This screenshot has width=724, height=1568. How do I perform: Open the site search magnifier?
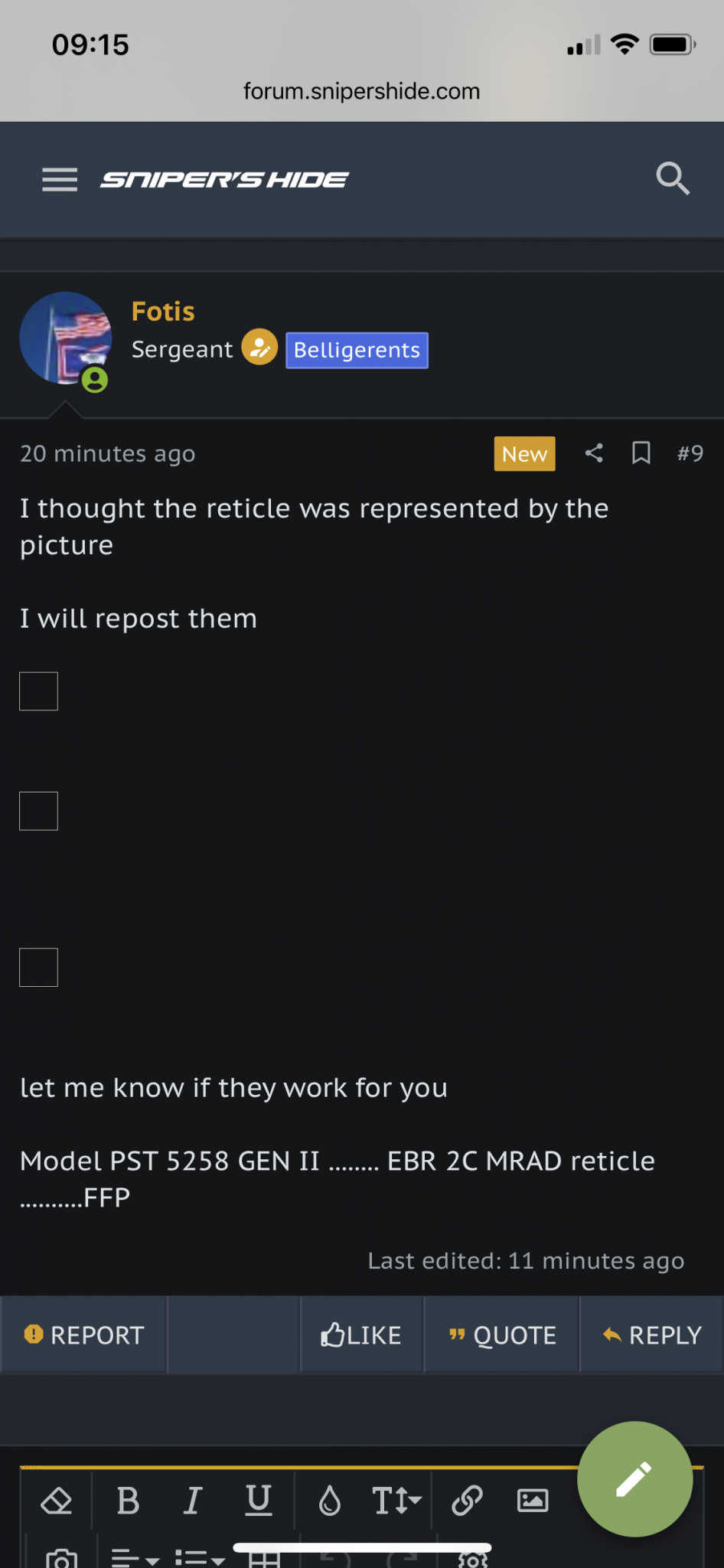(673, 178)
